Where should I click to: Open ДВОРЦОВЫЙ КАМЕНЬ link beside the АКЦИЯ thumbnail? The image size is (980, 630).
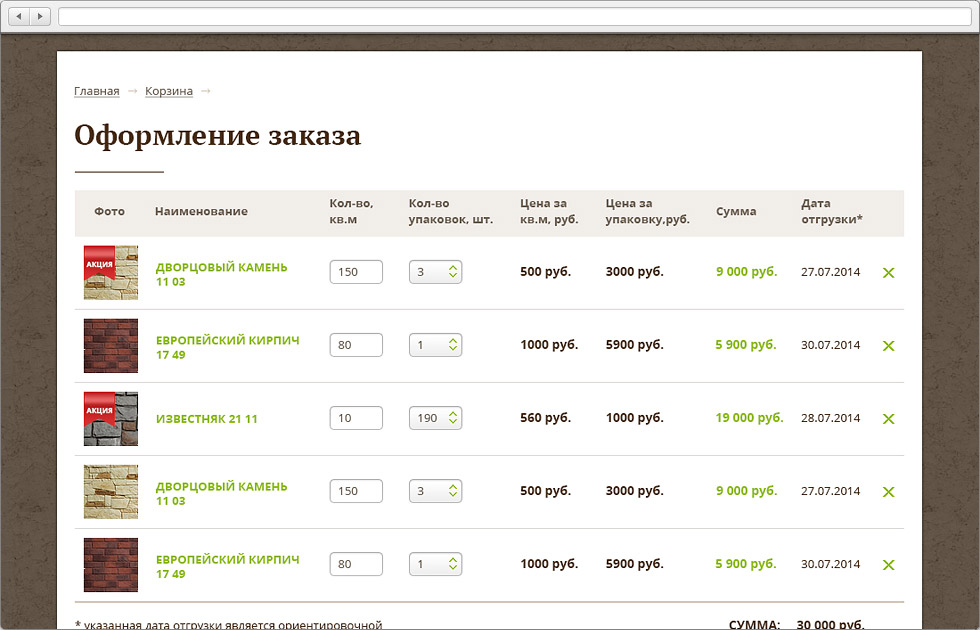[221, 274]
